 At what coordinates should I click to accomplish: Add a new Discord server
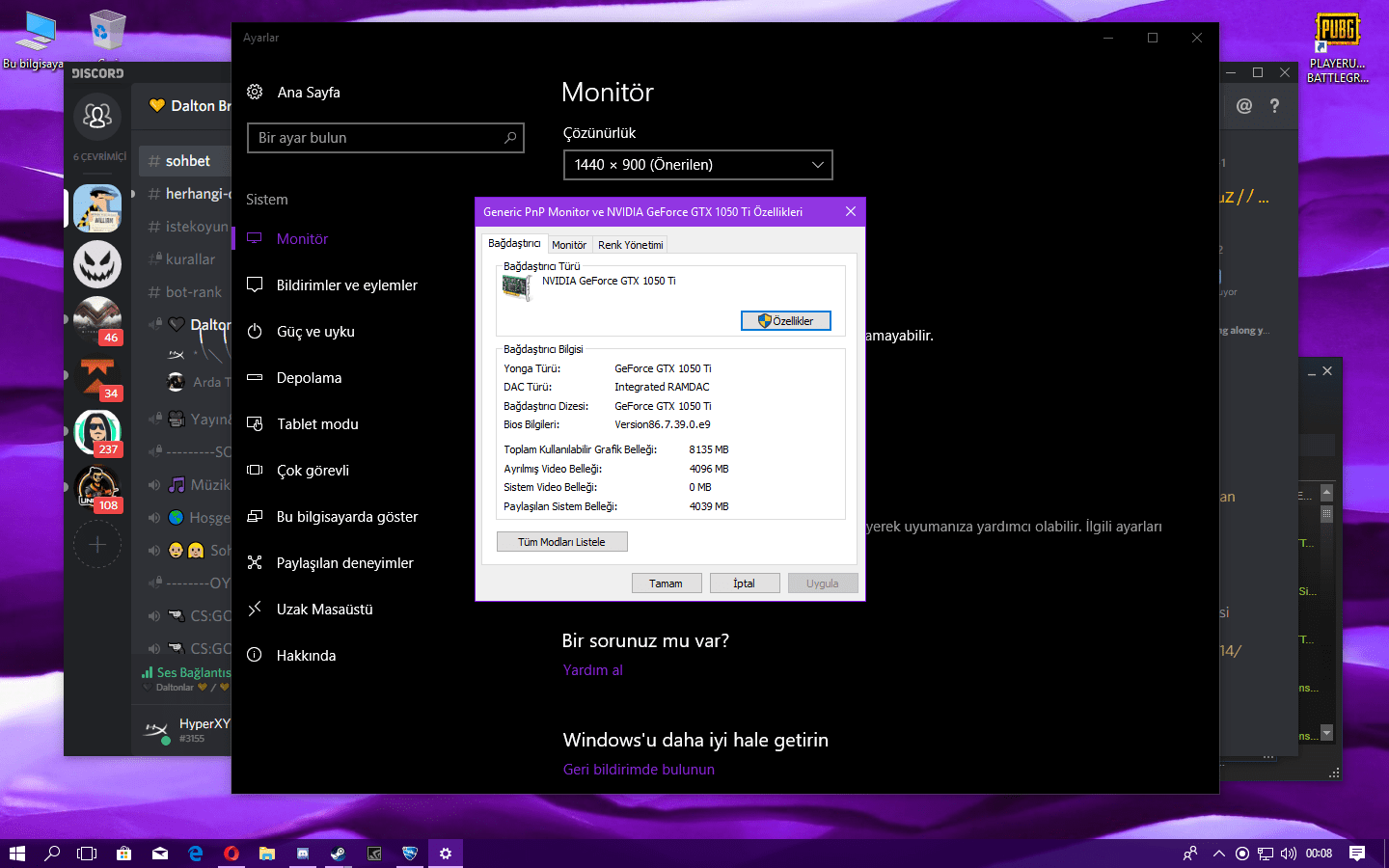(x=97, y=544)
